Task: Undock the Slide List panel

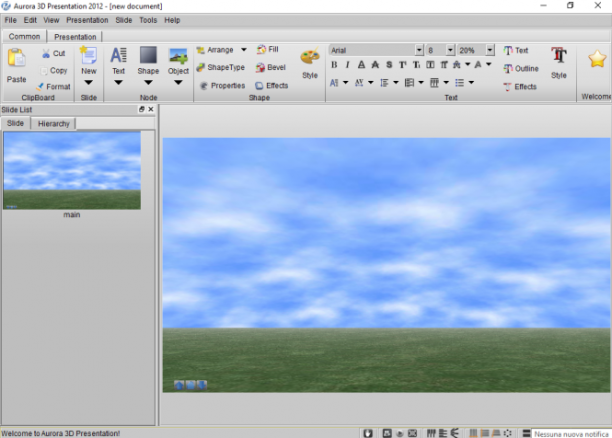Action: (141, 109)
